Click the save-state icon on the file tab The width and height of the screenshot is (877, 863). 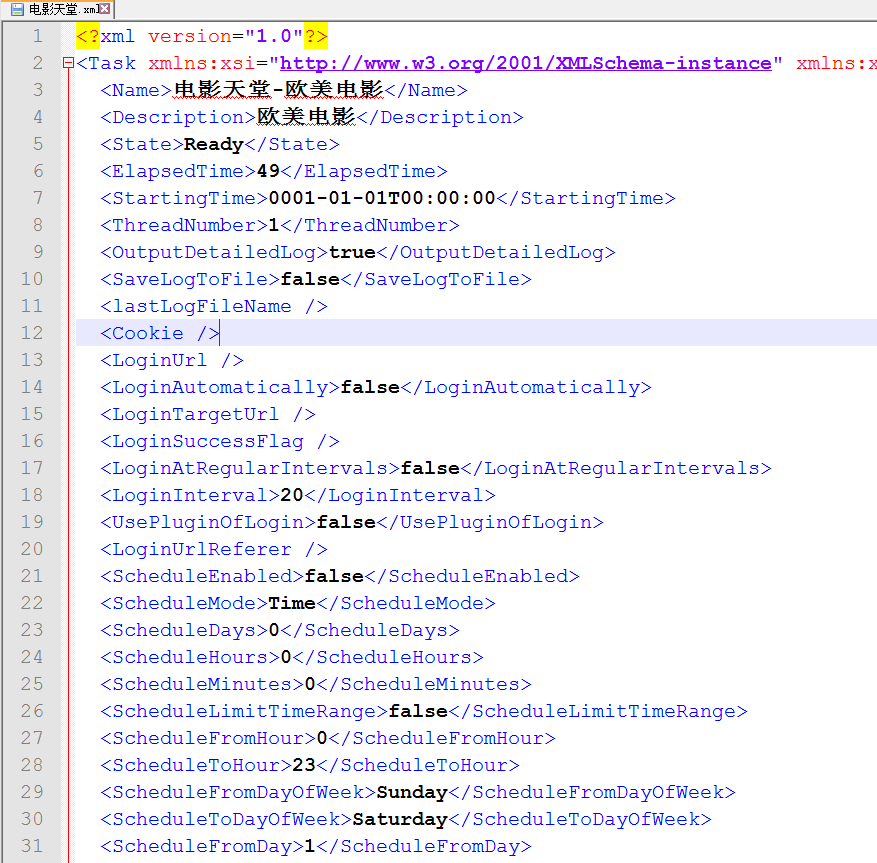click(x=16, y=9)
